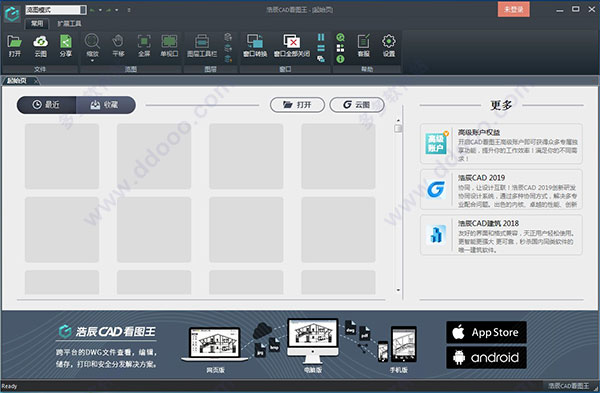This screenshot has height=393, width=600.
Task: Click the file list scrollbar thumb
Action: click(x=398, y=128)
